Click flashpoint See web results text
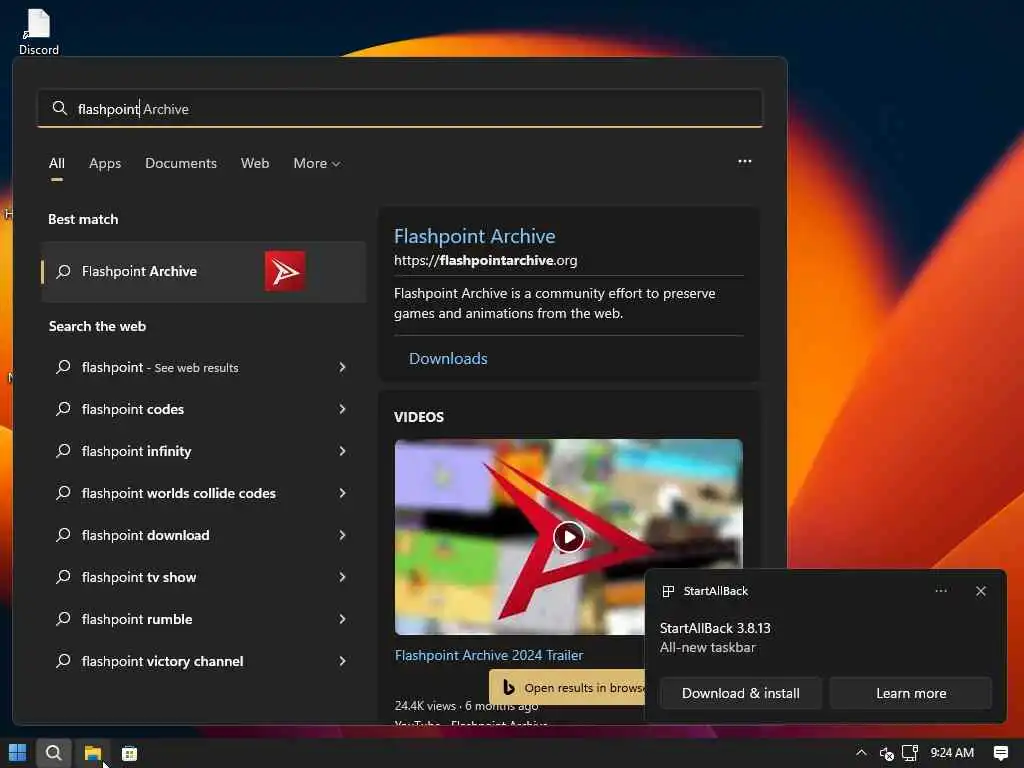The image size is (1024, 768). pyautogui.click(x=160, y=368)
